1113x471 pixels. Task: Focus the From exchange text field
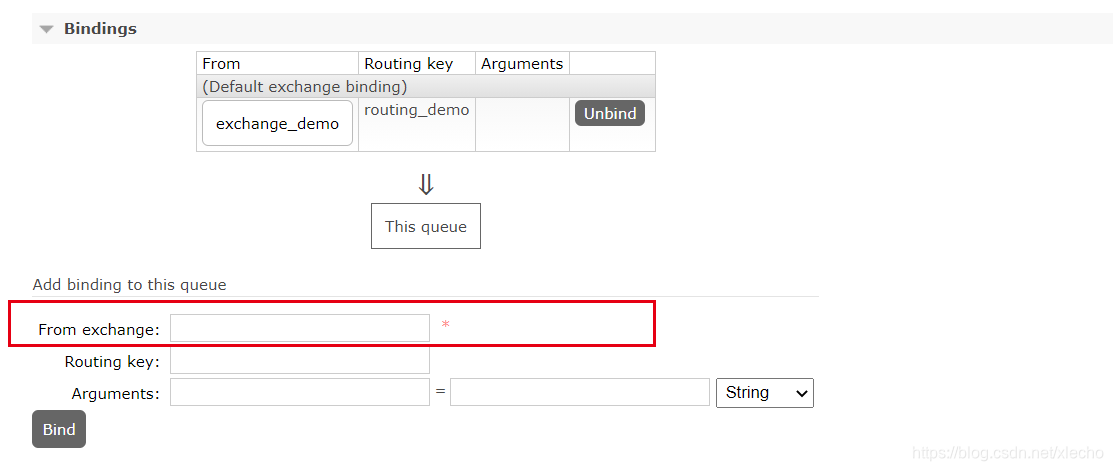click(x=300, y=328)
